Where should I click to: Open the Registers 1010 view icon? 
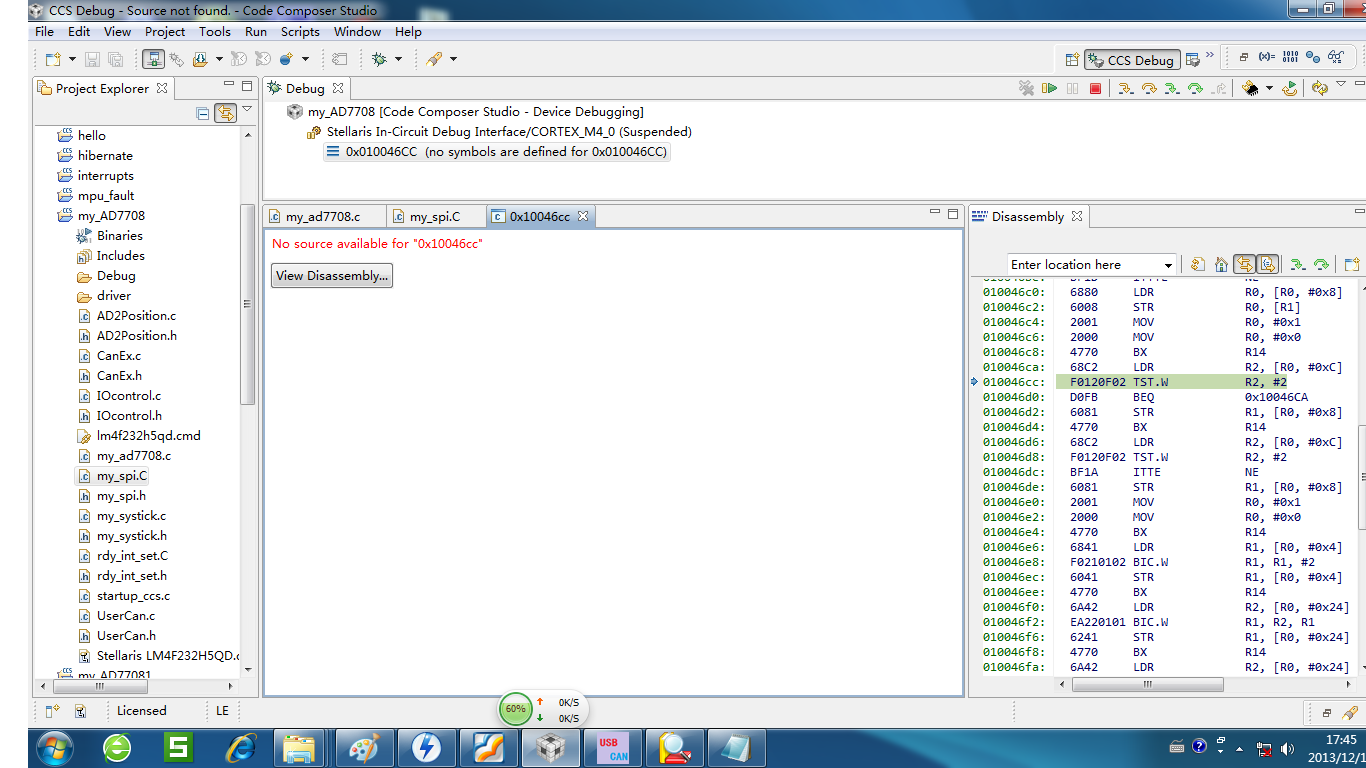click(x=1290, y=58)
